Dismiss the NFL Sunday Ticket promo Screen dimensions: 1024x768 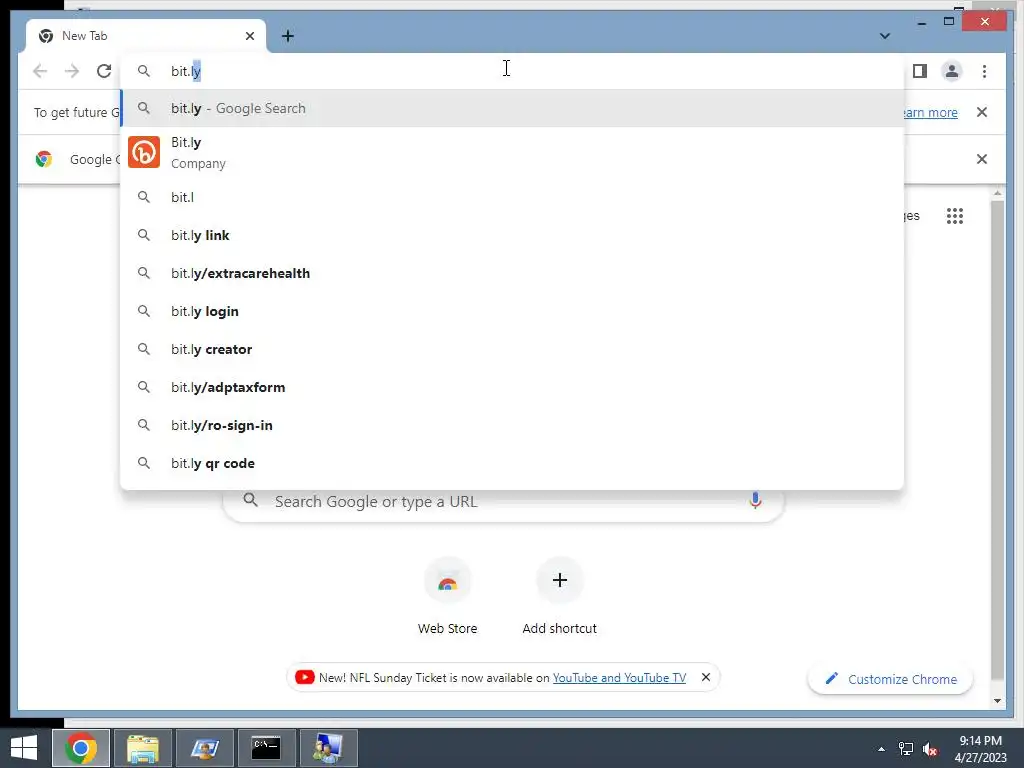pyautogui.click(x=705, y=677)
